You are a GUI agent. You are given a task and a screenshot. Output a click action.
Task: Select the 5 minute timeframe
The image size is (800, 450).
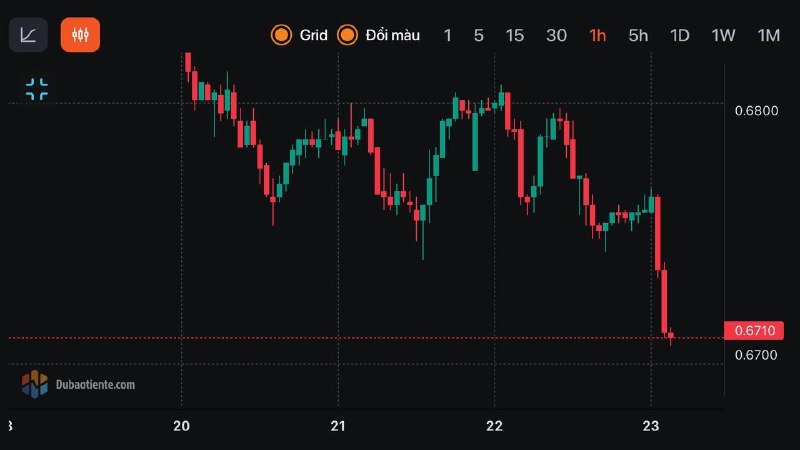pyautogui.click(x=479, y=36)
